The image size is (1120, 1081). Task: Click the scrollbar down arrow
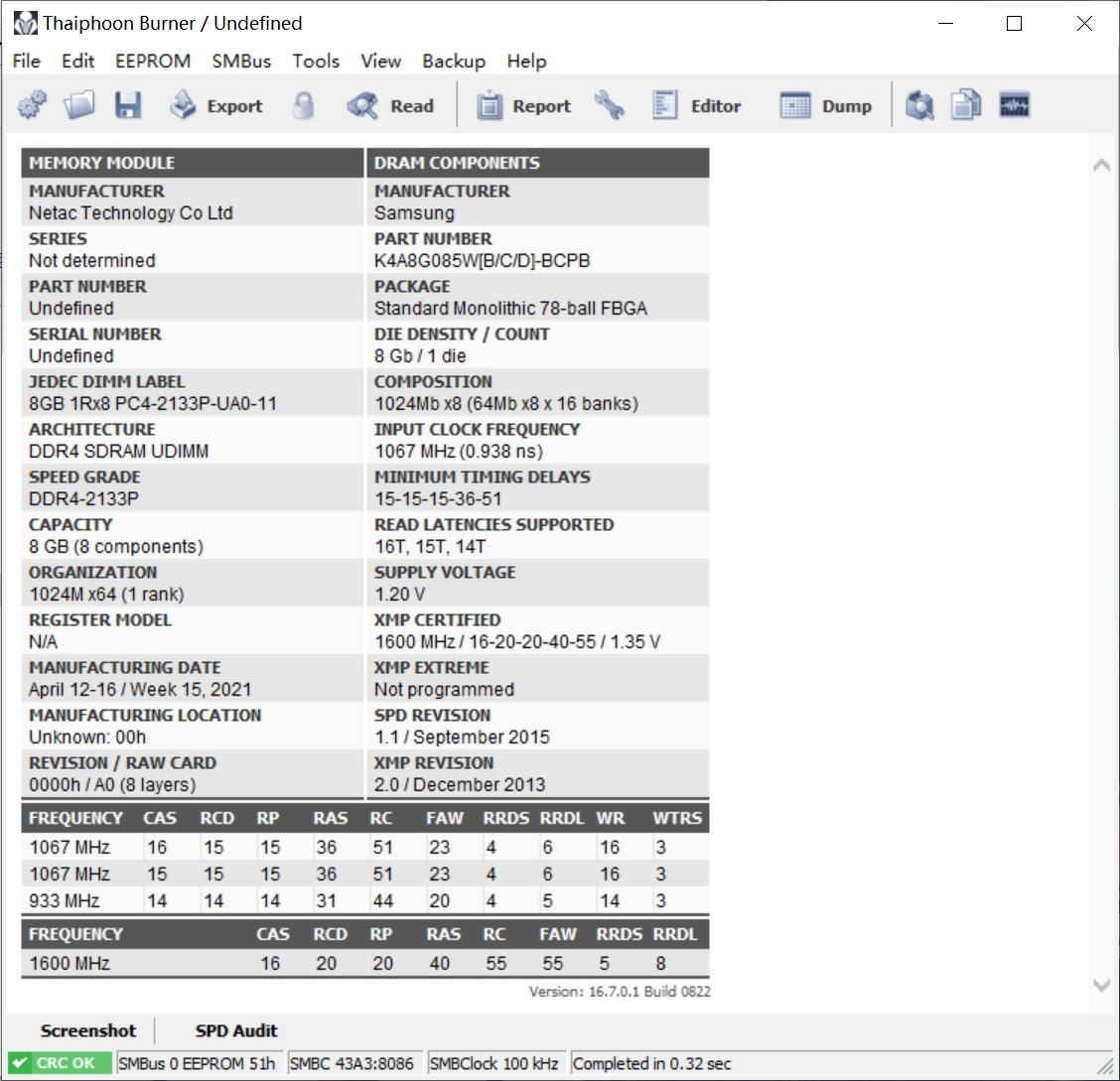[1101, 986]
